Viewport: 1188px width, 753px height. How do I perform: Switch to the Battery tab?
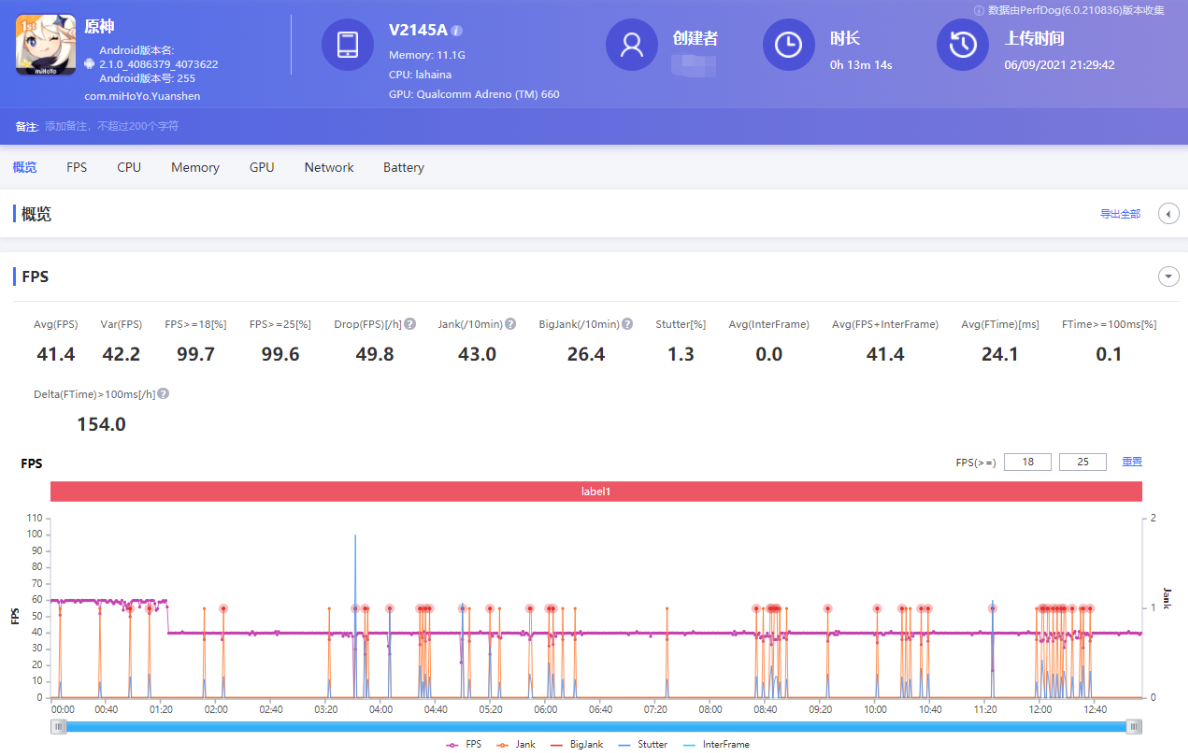404,168
